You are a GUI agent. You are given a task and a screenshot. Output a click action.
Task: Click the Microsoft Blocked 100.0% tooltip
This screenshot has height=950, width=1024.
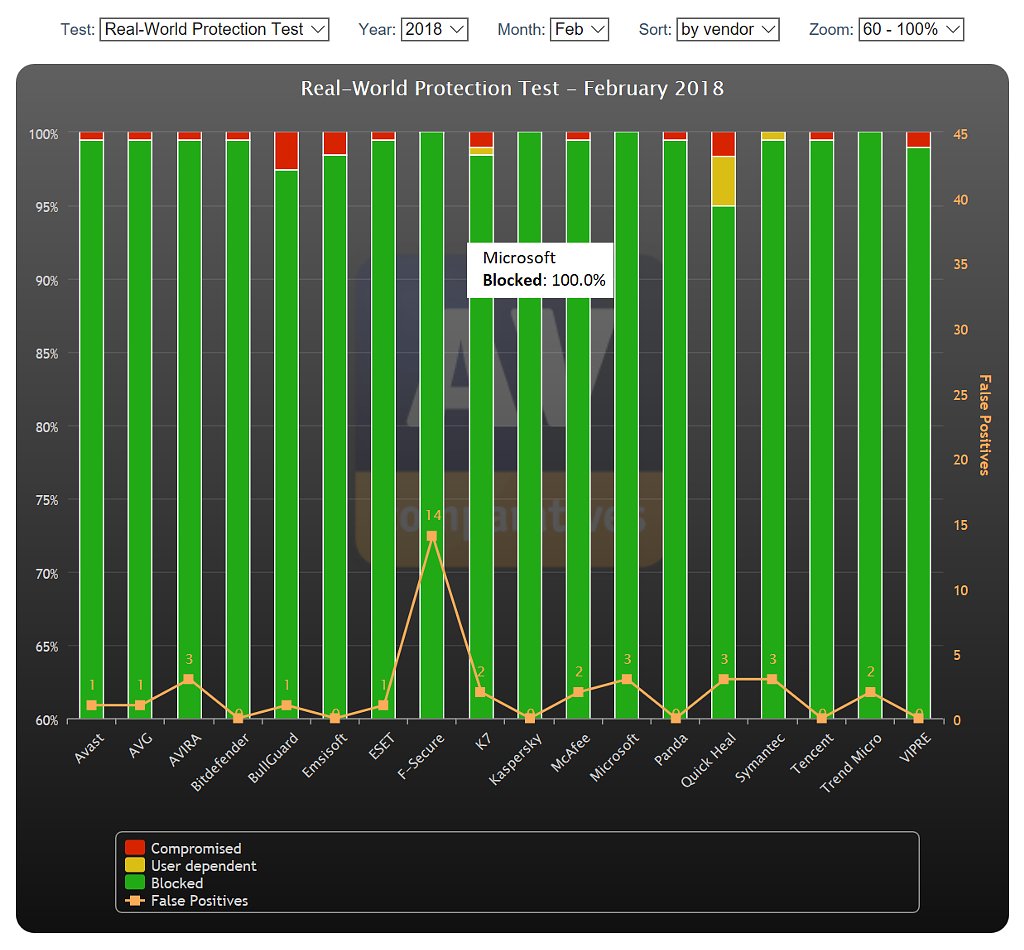(x=540, y=270)
